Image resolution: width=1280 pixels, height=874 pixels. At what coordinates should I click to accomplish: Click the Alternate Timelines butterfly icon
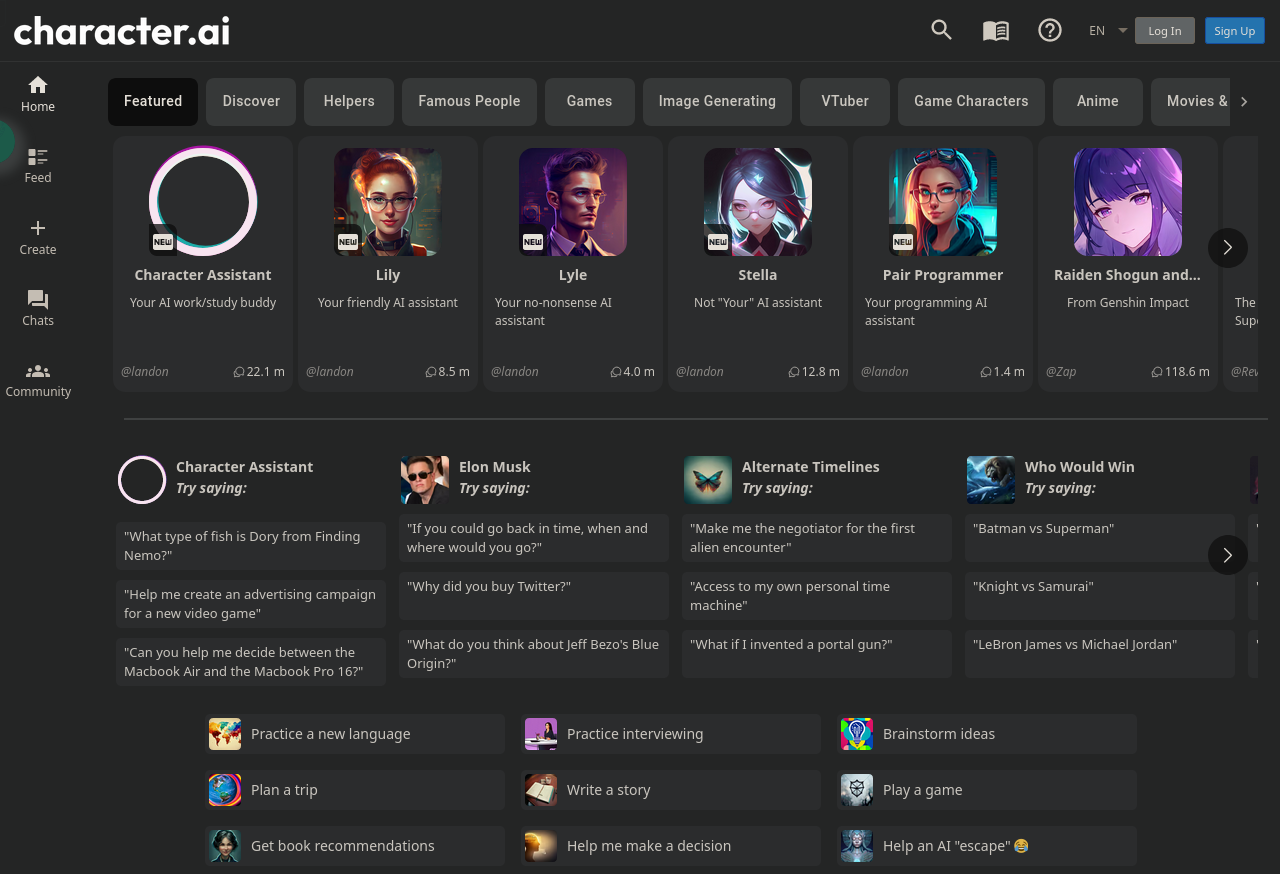click(x=708, y=480)
